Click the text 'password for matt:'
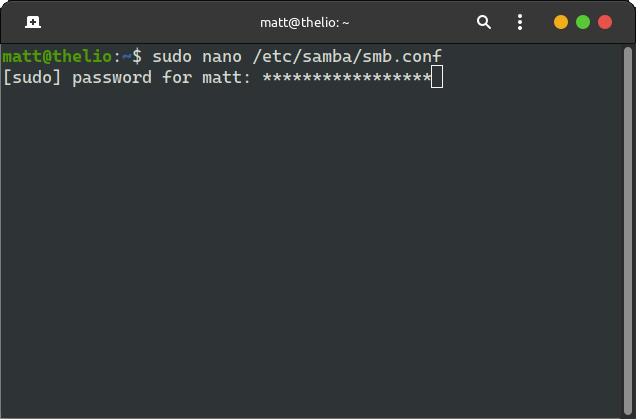 [x=162, y=77]
